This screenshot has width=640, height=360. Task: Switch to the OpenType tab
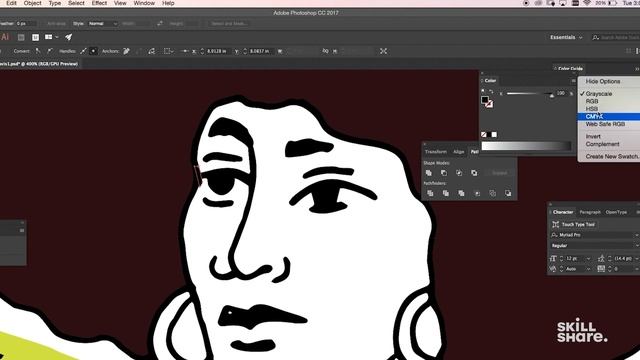point(616,212)
